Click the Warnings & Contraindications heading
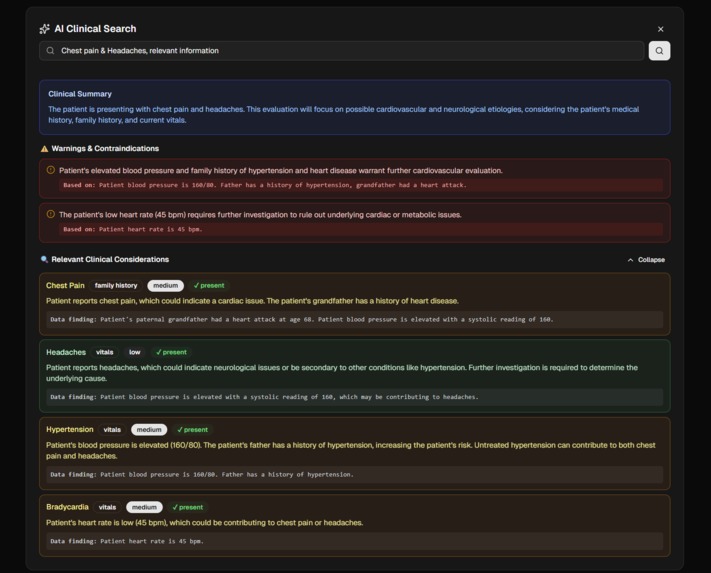The height and width of the screenshot is (573, 711). [105, 149]
